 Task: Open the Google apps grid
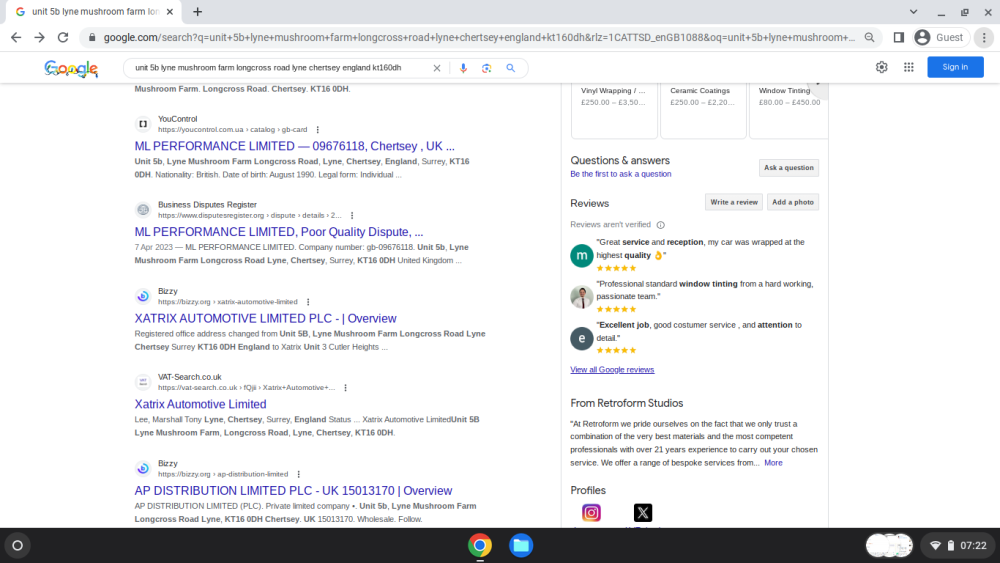[909, 67]
